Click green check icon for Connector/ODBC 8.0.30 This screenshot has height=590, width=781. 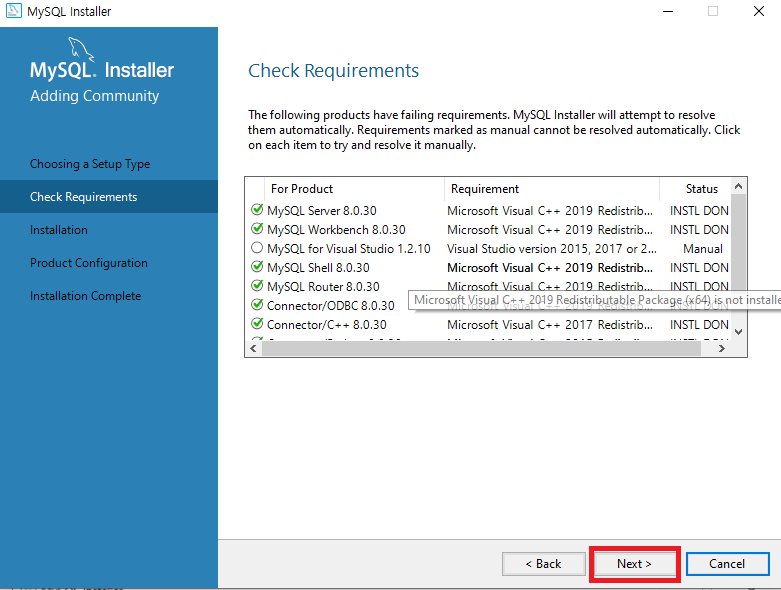tap(257, 305)
